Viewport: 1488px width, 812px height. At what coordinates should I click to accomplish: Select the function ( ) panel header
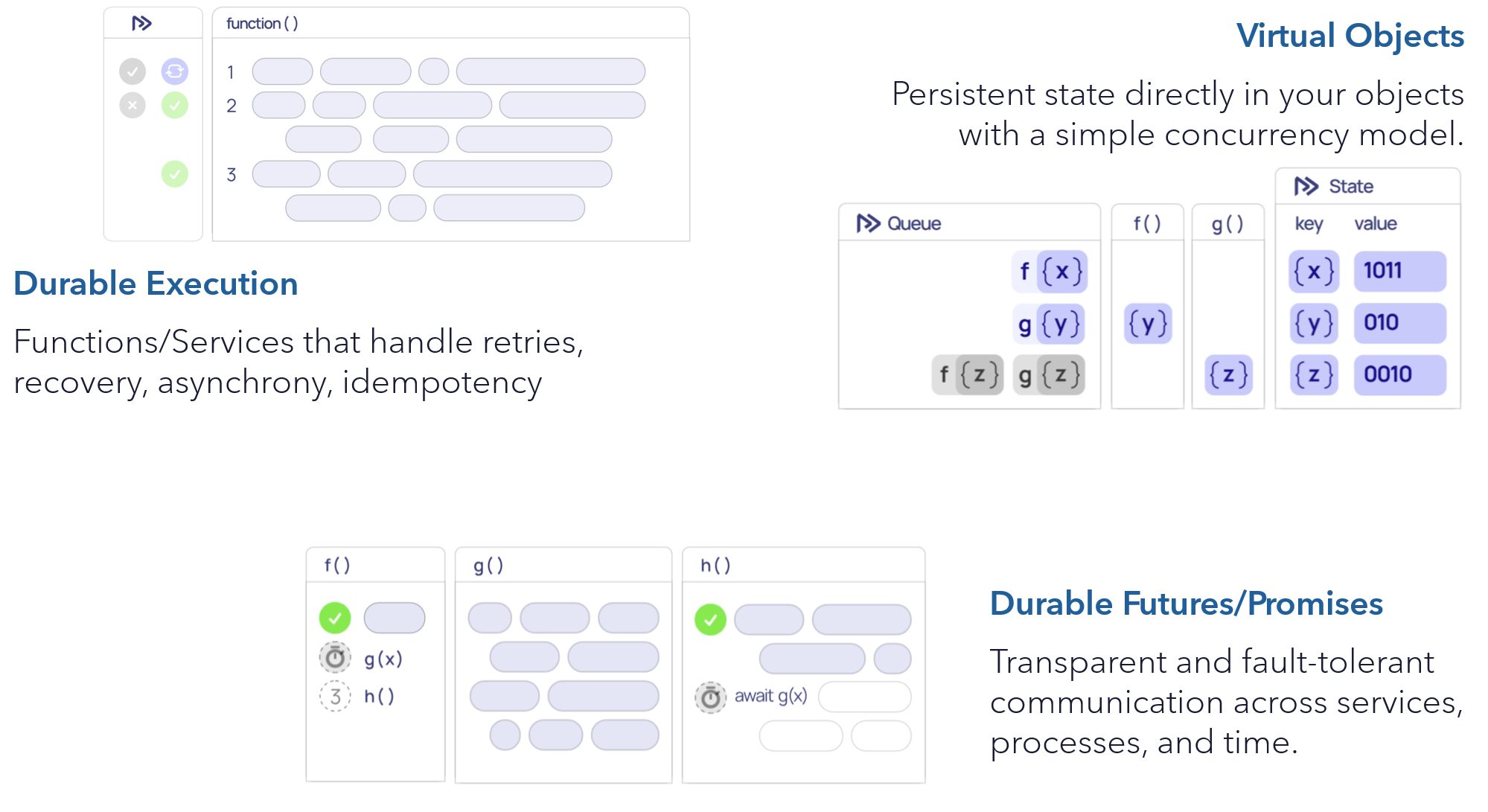(x=262, y=24)
